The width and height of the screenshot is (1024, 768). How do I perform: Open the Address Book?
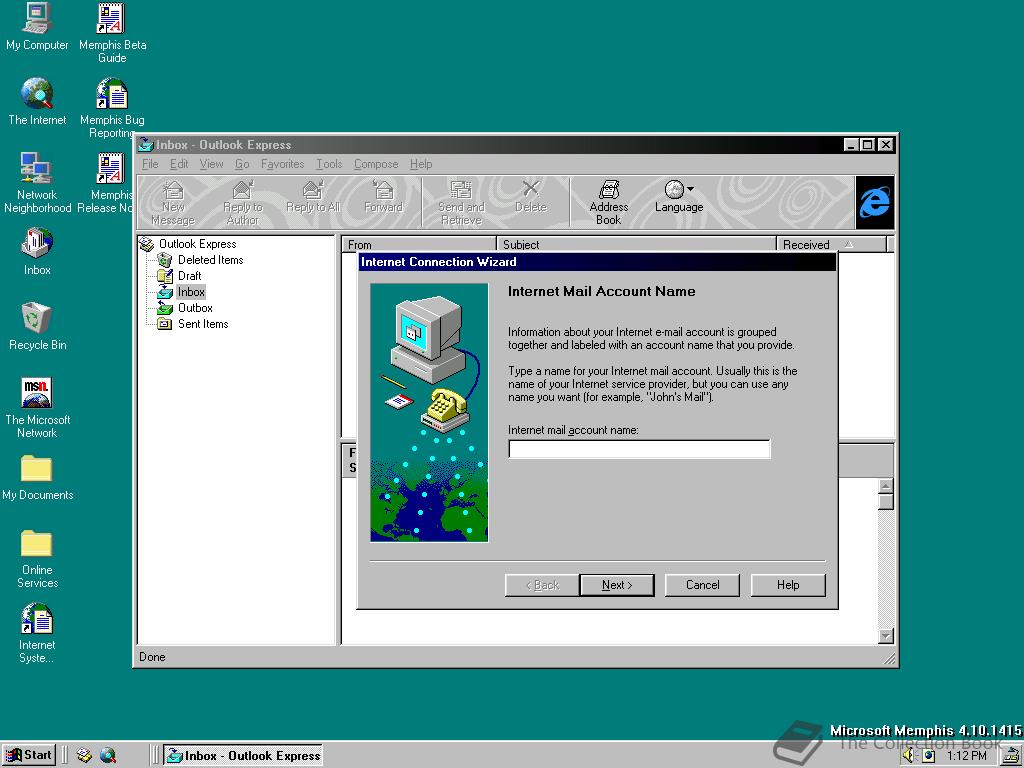[x=609, y=203]
